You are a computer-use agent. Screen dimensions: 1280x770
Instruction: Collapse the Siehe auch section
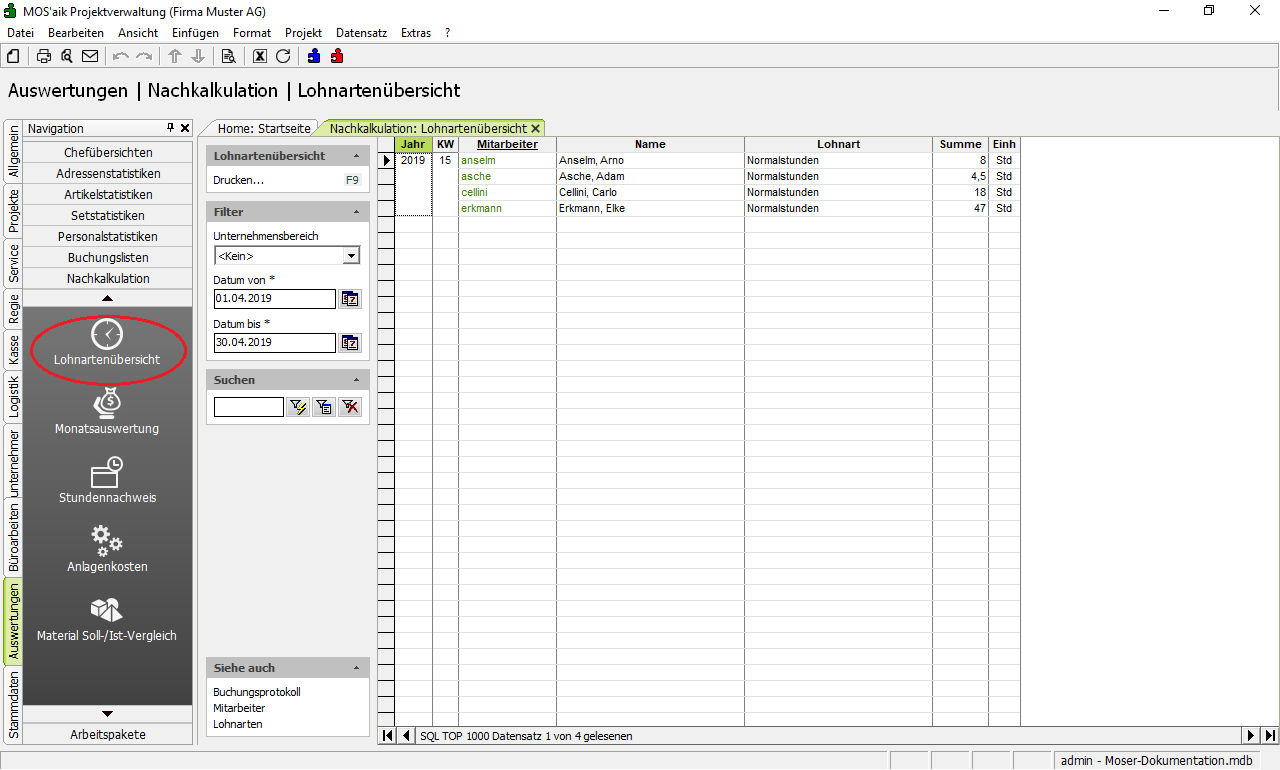point(357,668)
